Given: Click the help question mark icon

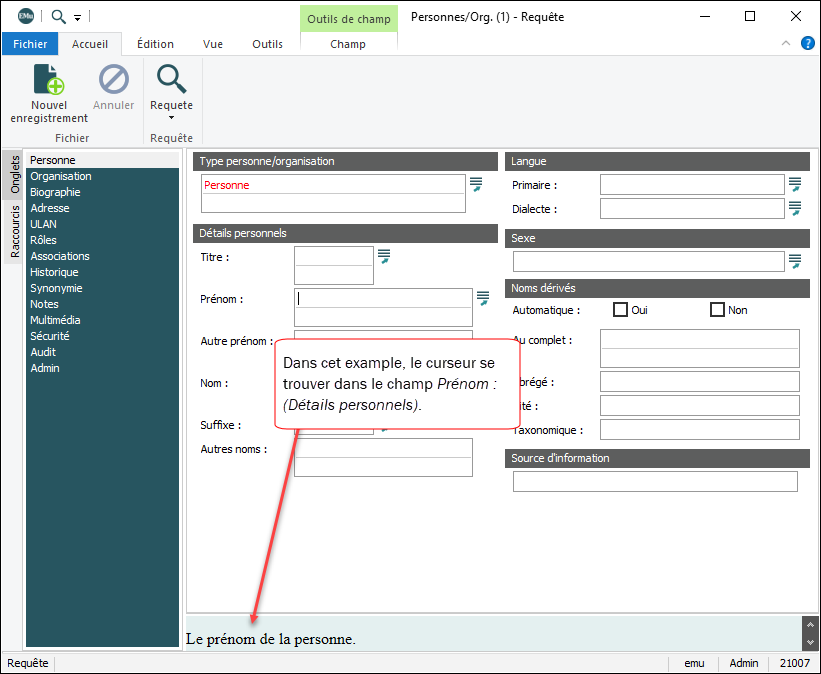Looking at the screenshot, I should [x=807, y=43].
